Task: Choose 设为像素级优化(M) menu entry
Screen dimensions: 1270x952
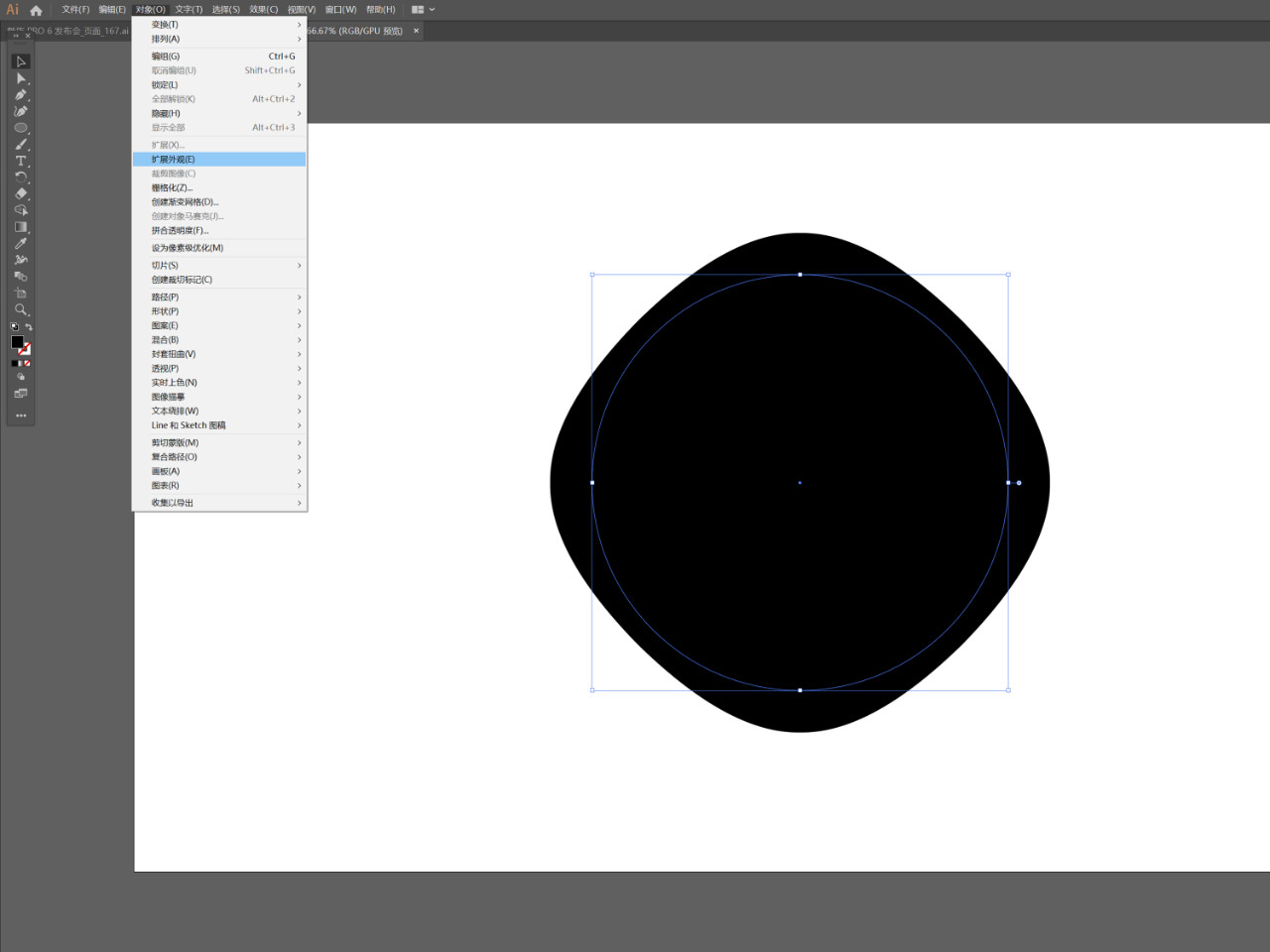Action: coord(219,248)
